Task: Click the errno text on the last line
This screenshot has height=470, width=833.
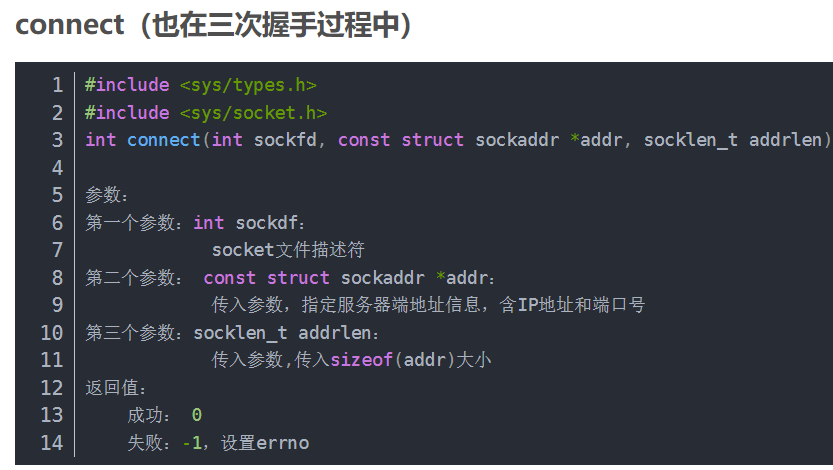Action: [x=283, y=442]
